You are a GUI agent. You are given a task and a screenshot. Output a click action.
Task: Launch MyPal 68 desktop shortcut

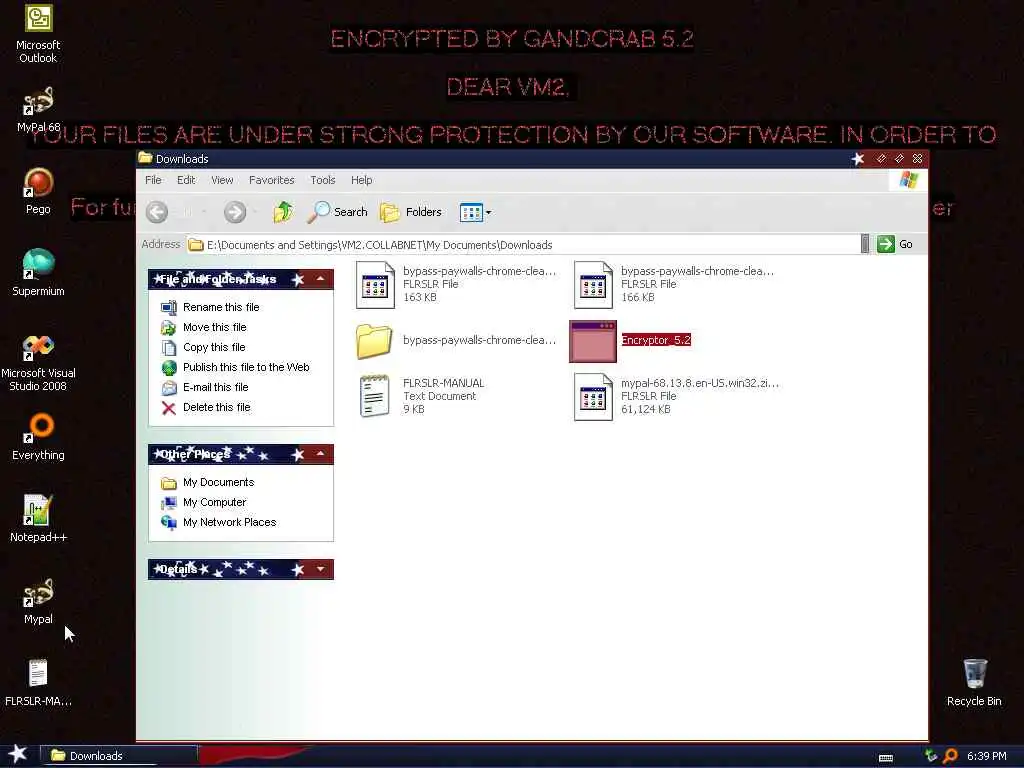tap(38, 110)
